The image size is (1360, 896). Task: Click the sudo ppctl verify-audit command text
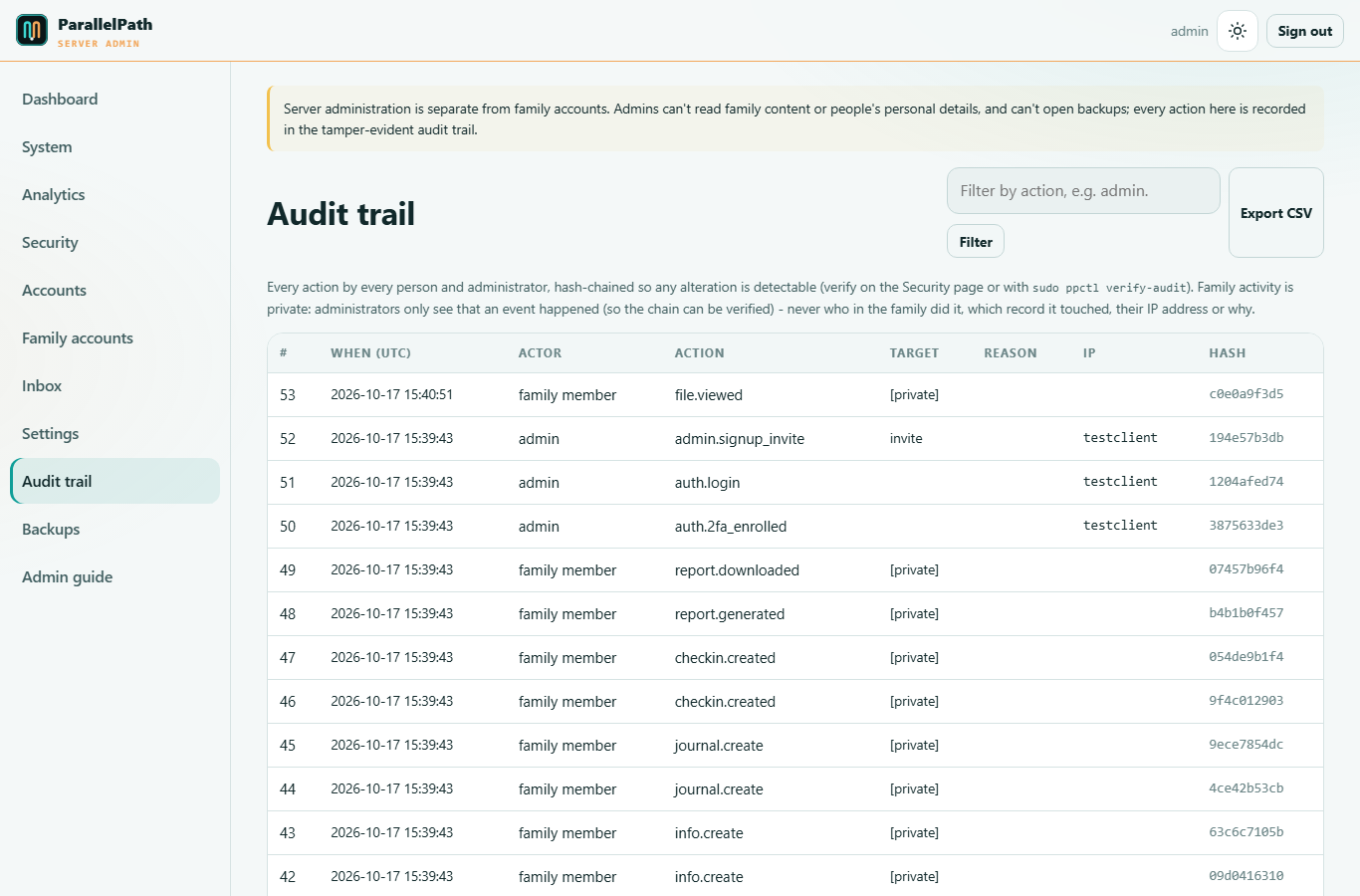(1109, 288)
